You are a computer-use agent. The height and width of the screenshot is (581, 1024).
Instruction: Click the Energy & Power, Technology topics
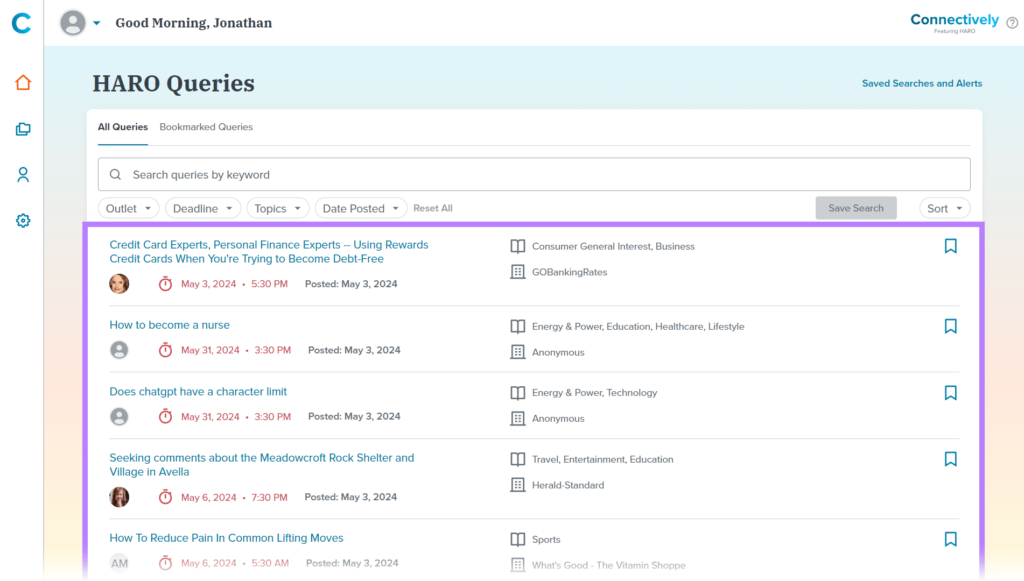pyautogui.click(x=594, y=392)
